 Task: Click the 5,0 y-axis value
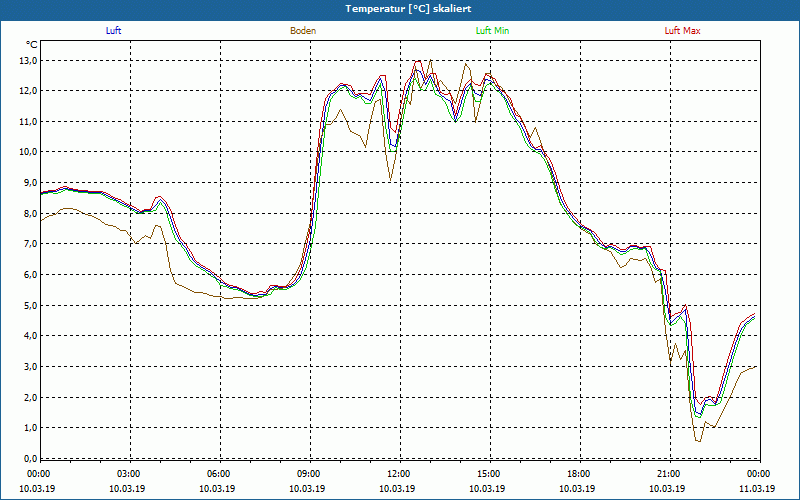point(31,305)
